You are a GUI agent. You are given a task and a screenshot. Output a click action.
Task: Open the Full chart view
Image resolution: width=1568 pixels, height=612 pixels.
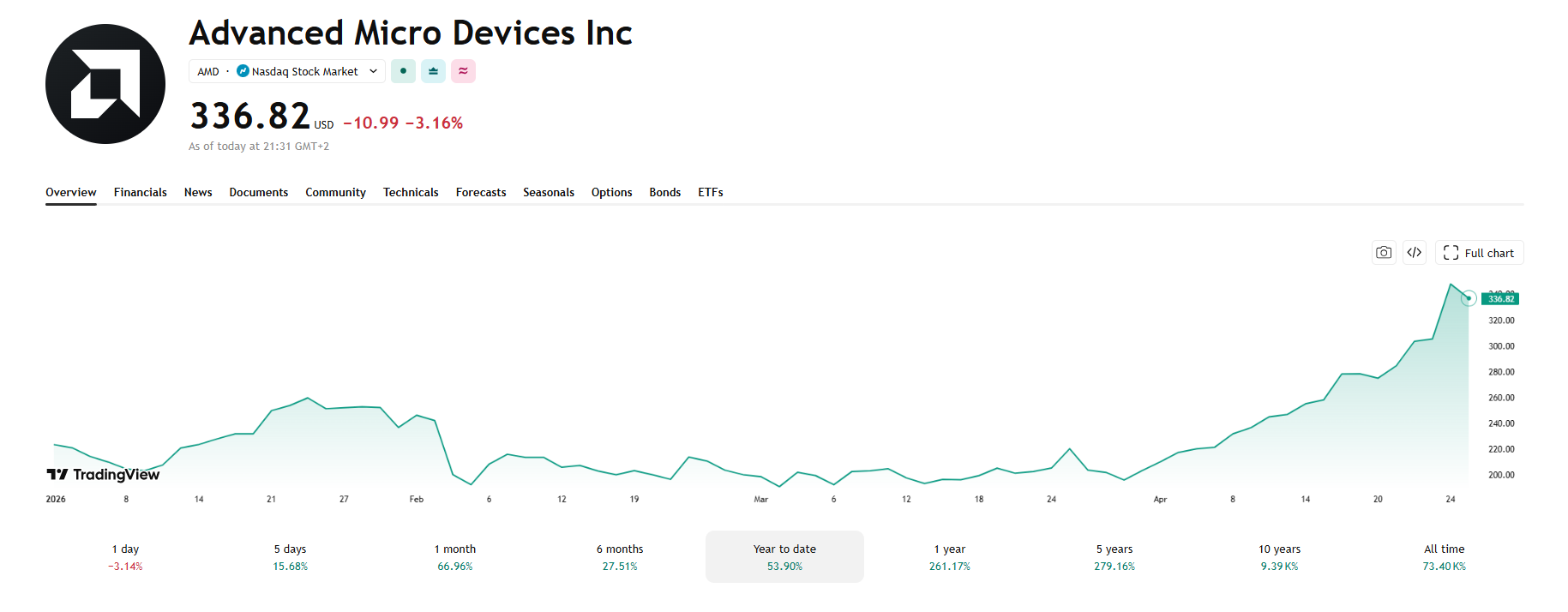click(x=1479, y=253)
